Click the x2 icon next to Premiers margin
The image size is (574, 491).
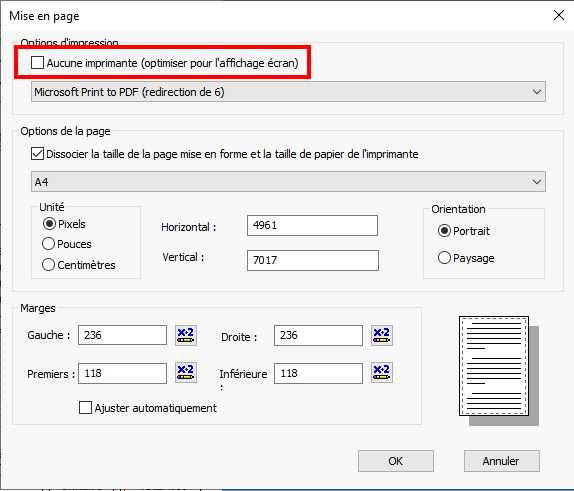coord(186,373)
